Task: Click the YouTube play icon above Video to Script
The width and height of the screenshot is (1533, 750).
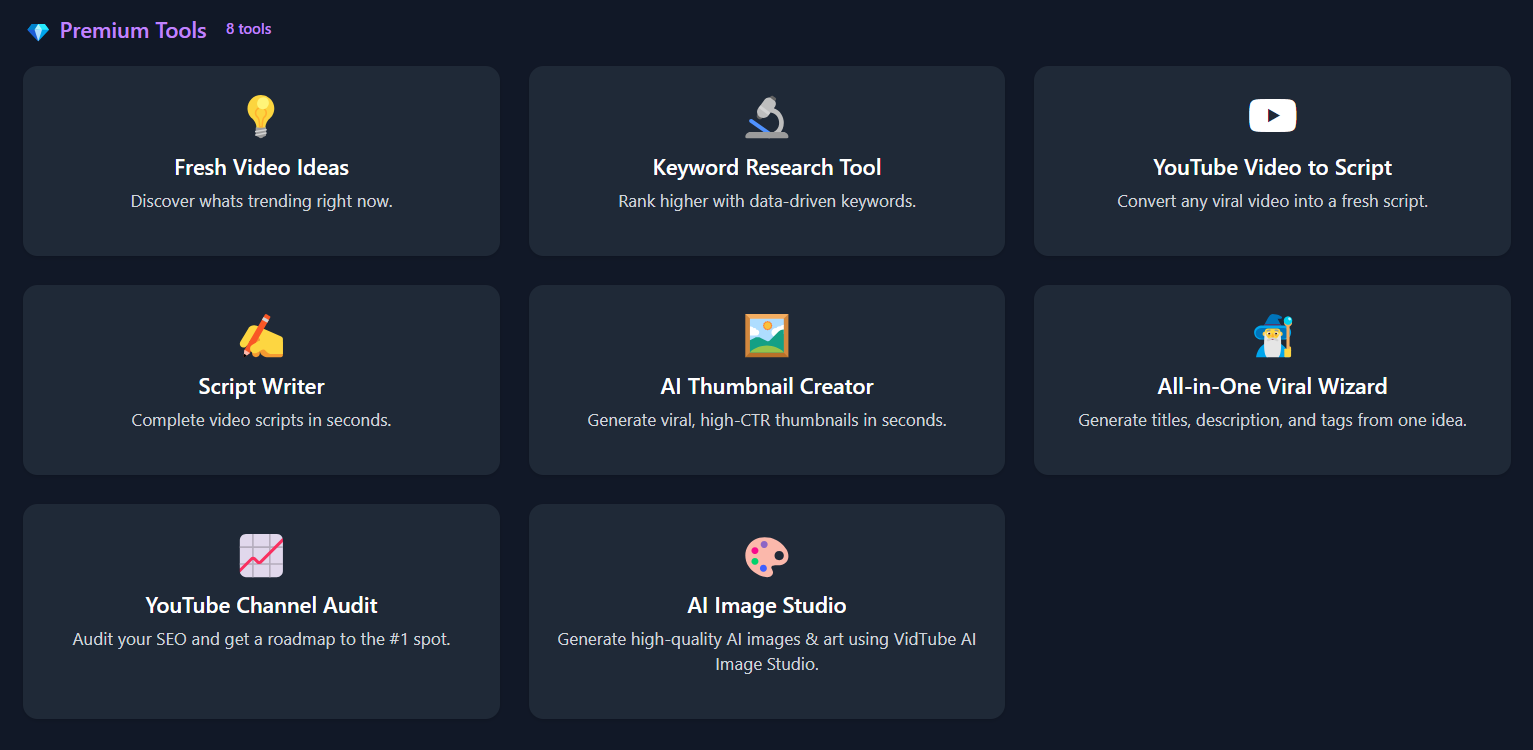Action: point(1272,114)
